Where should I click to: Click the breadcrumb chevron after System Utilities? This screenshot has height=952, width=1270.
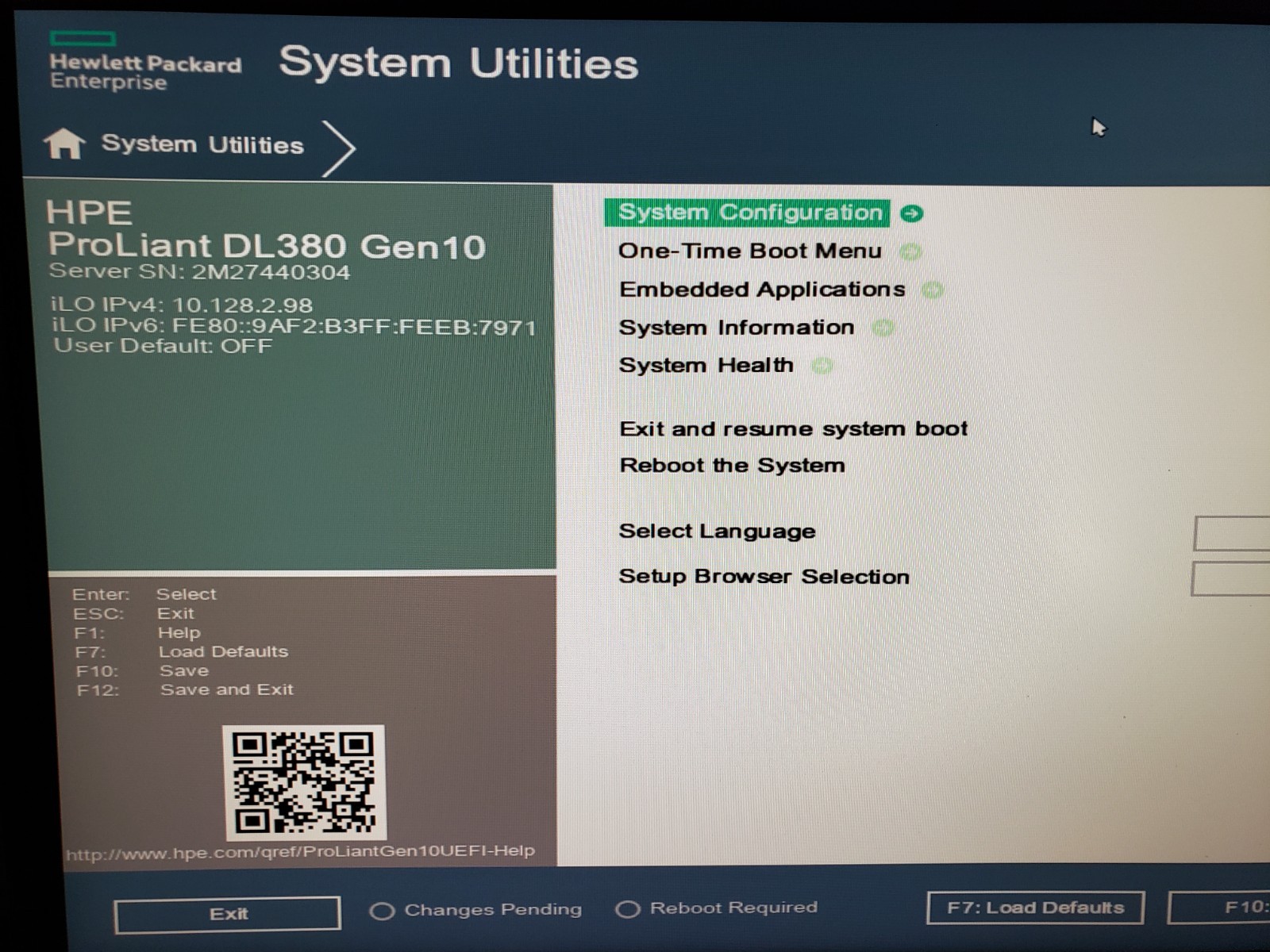340,148
